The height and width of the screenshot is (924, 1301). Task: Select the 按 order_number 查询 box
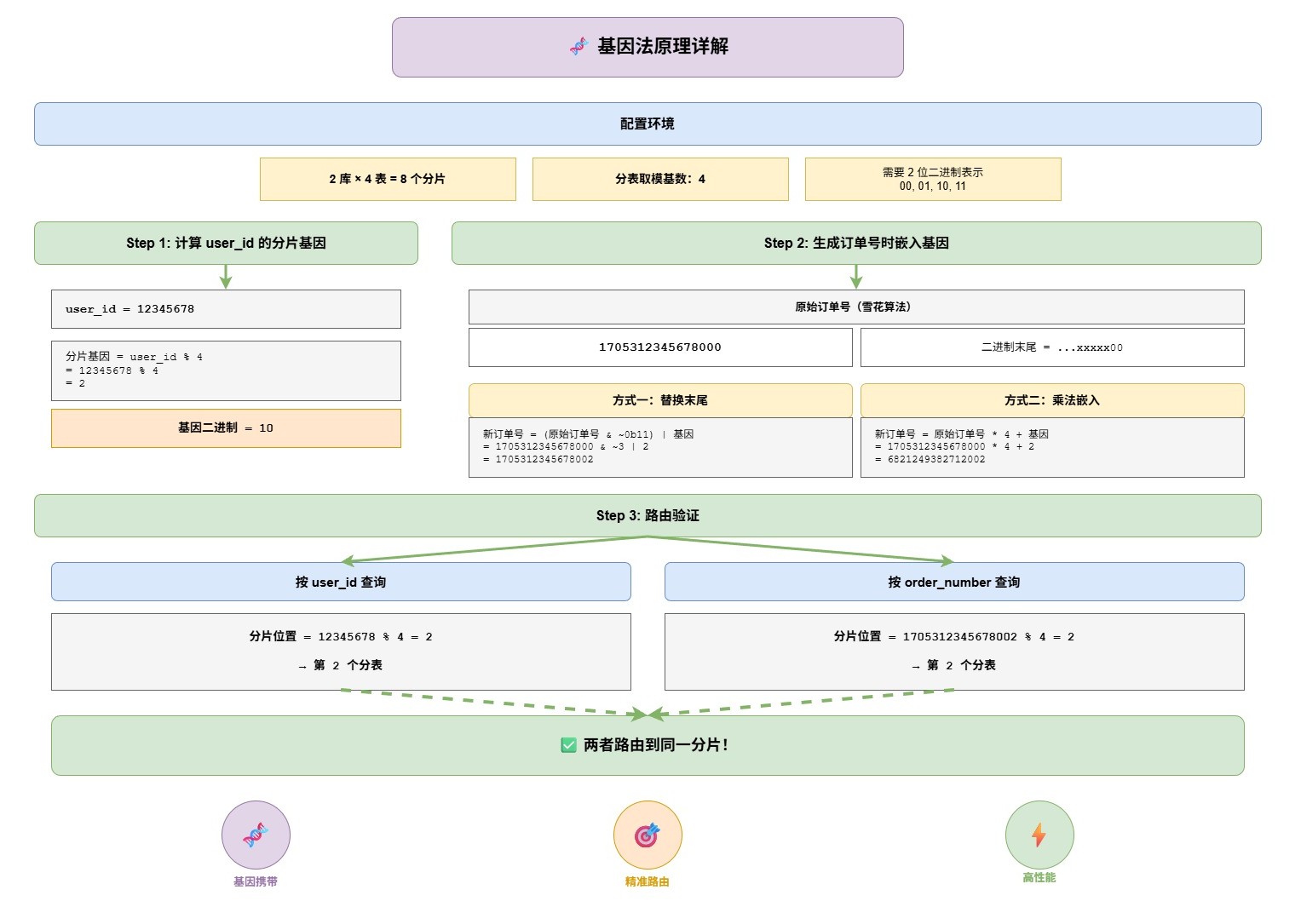pyautogui.click(x=954, y=582)
